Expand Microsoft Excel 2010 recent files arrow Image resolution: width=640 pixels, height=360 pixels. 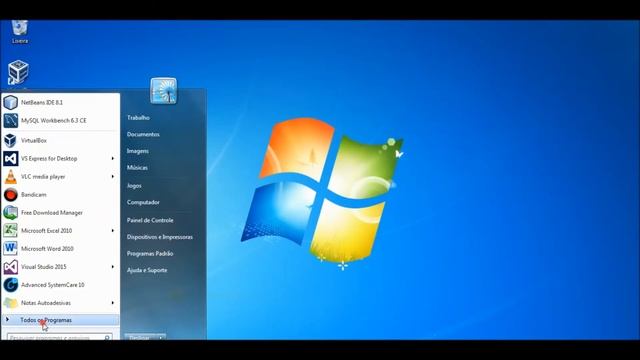[x=113, y=231]
